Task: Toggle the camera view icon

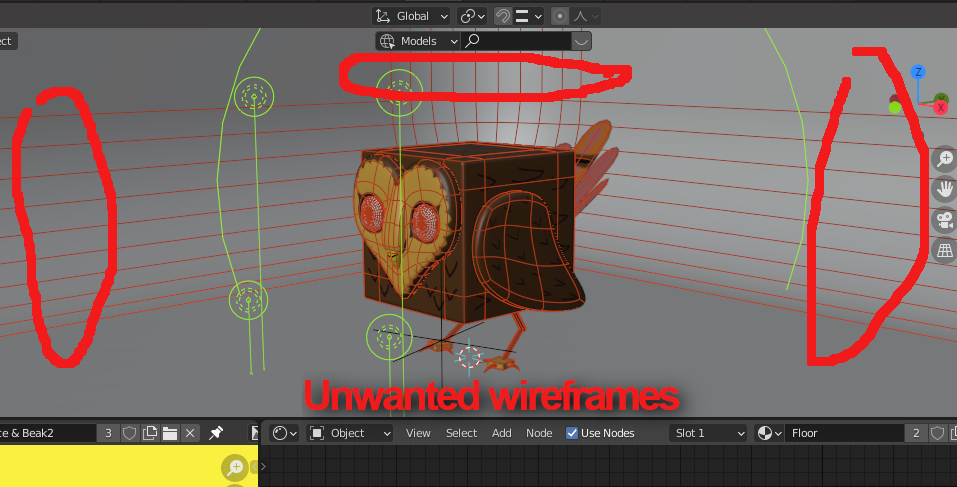Action: pos(944,220)
